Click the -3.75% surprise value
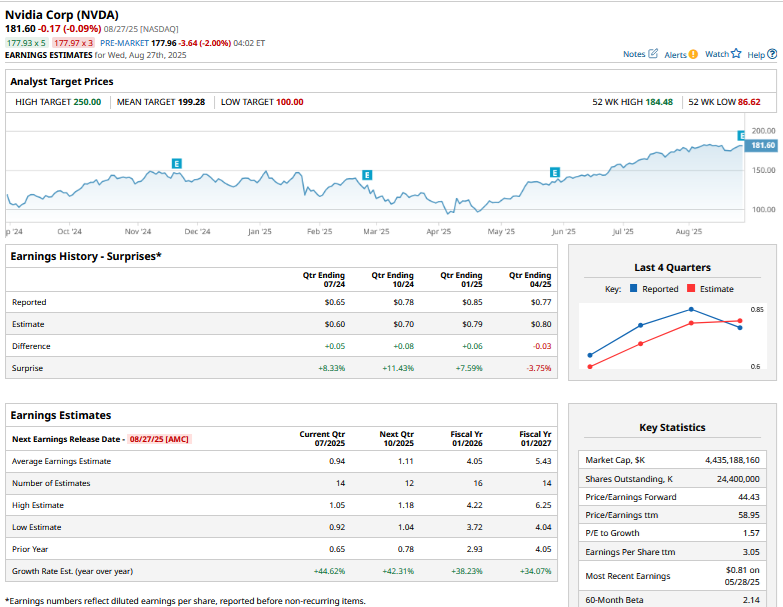The image size is (783, 607). coord(538,368)
